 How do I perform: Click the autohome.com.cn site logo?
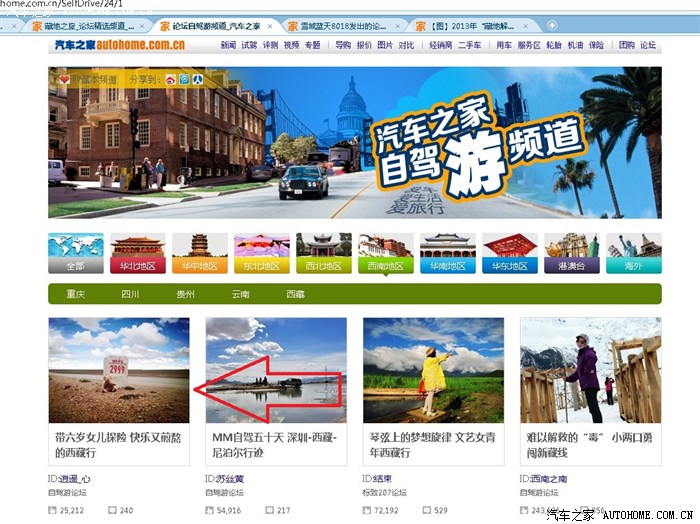pyautogui.click(x=119, y=46)
